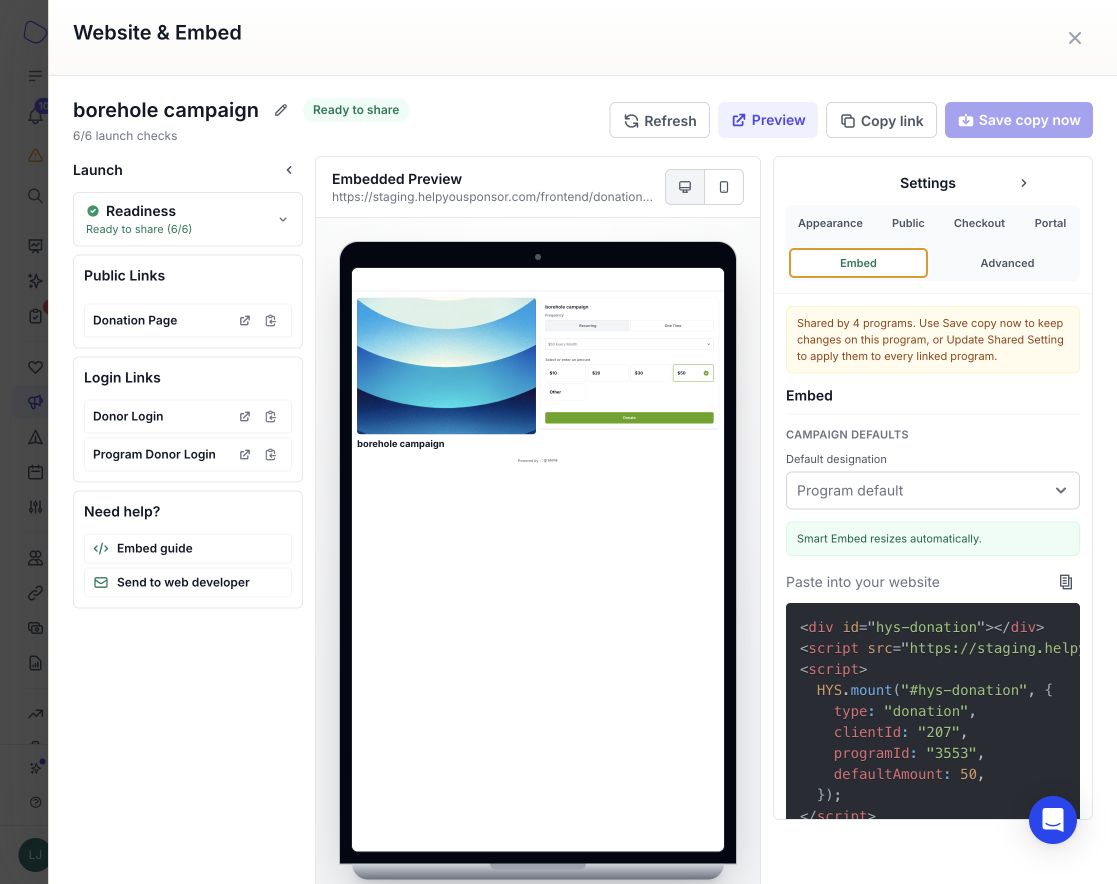Click the "Ready to share" status badge
1117x884 pixels.
(x=356, y=110)
